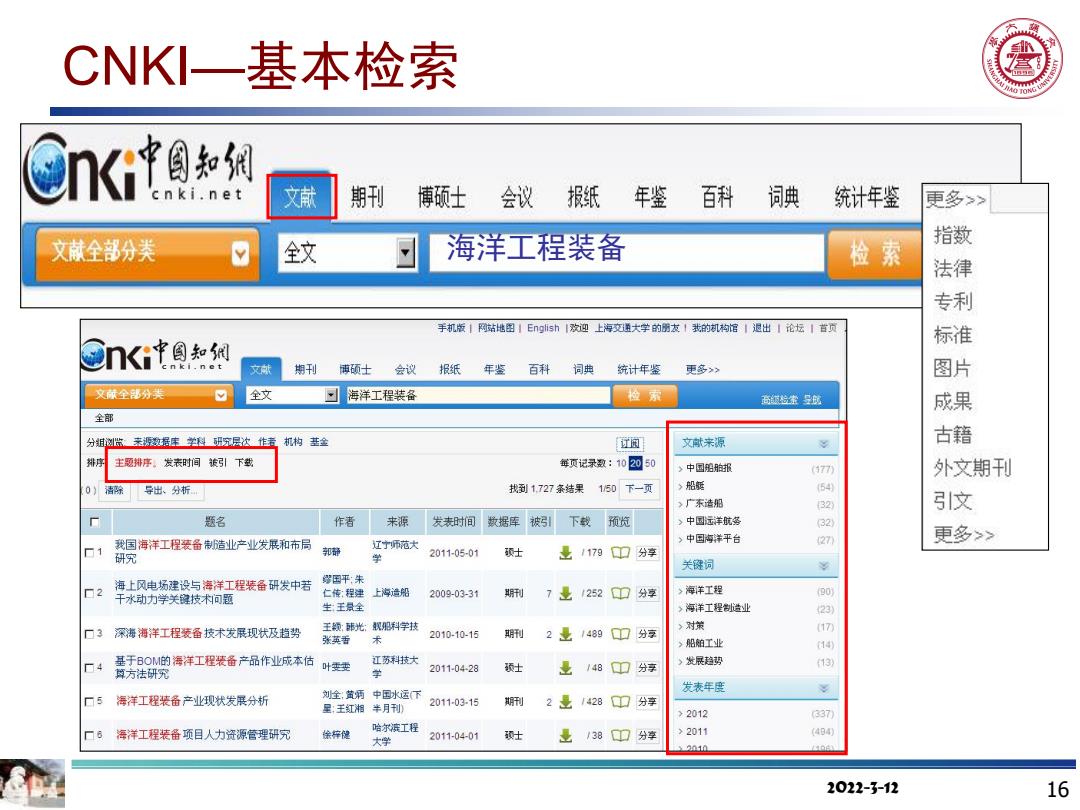Select the 文献 tab in the large banner
Image resolution: width=1080 pixels, height=810 pixels.
[x=300, y=198]
